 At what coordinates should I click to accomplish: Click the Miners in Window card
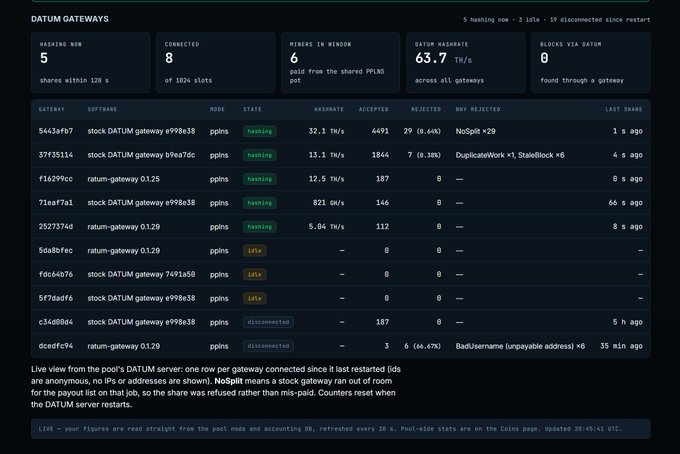[x=340, y=62]
